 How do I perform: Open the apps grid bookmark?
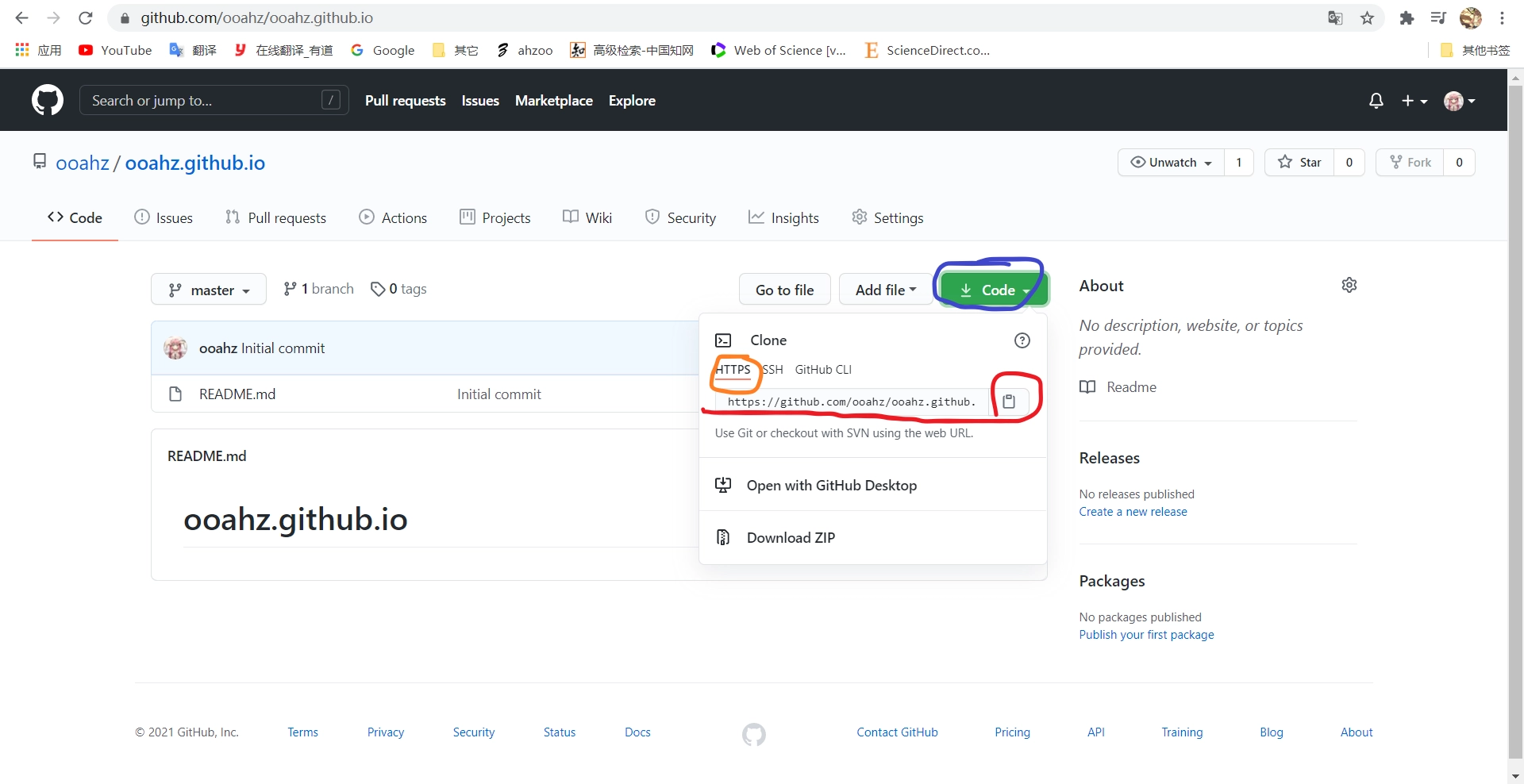pos(38,50)
